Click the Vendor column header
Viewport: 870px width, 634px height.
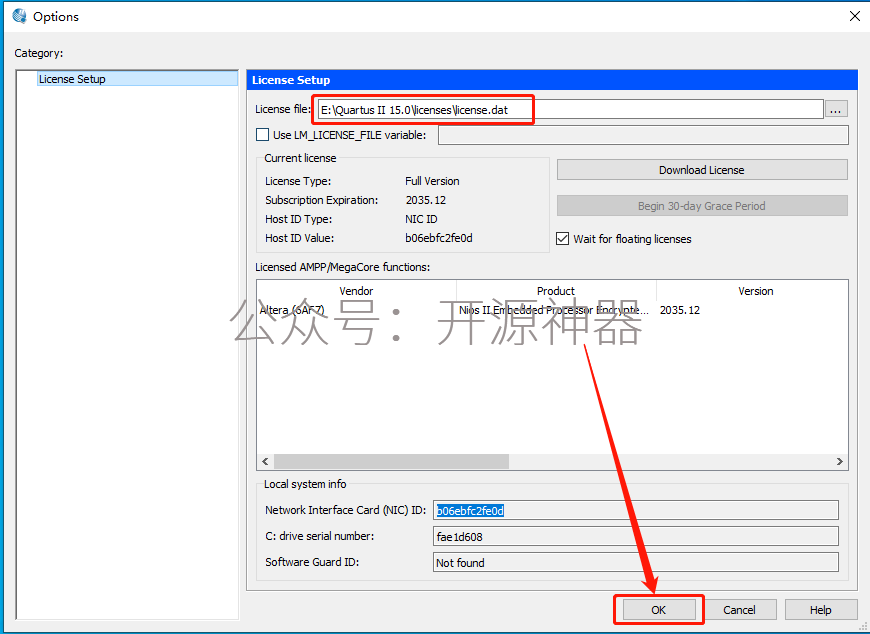(356, 291)
